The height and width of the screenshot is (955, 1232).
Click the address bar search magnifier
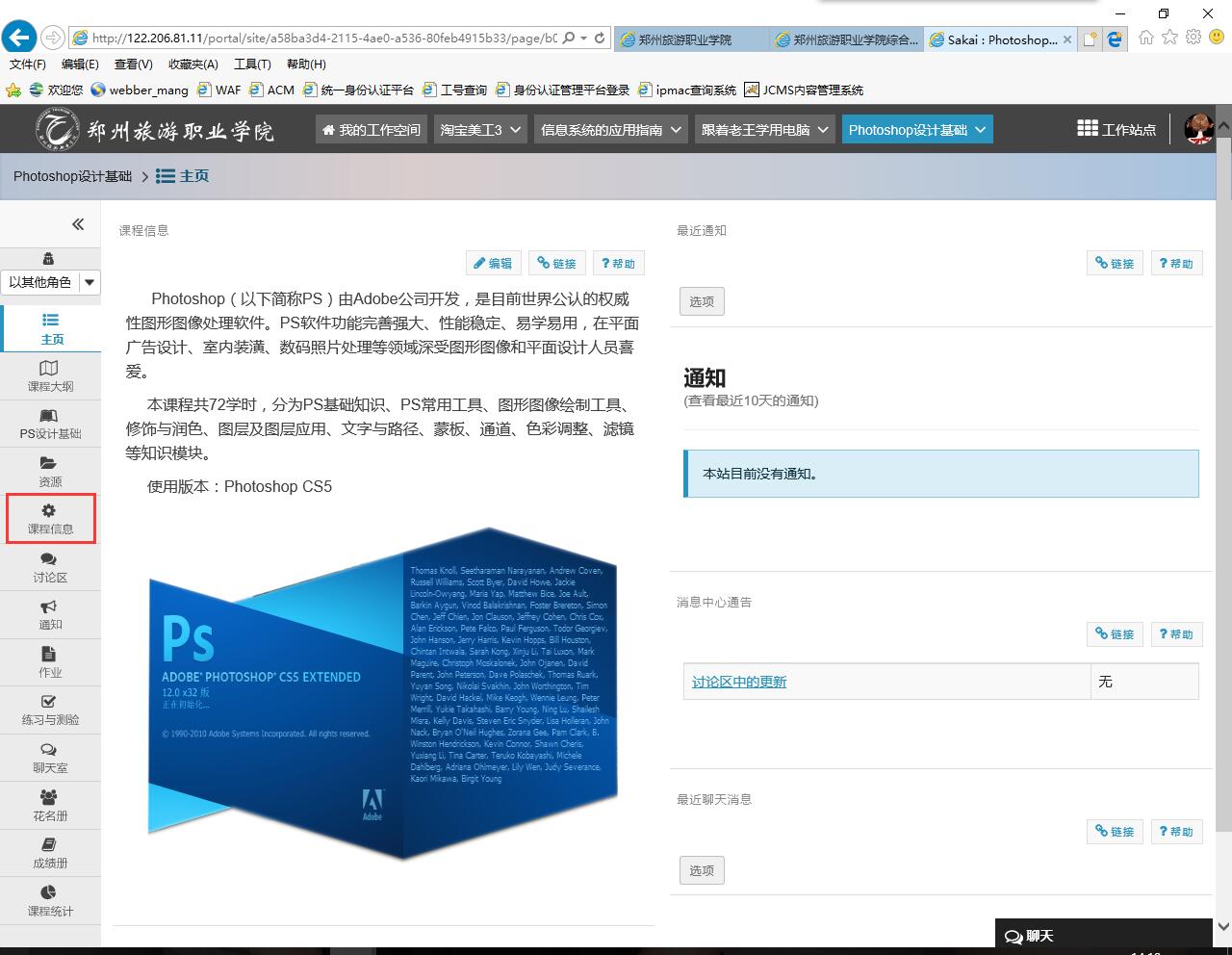[569, 39]
